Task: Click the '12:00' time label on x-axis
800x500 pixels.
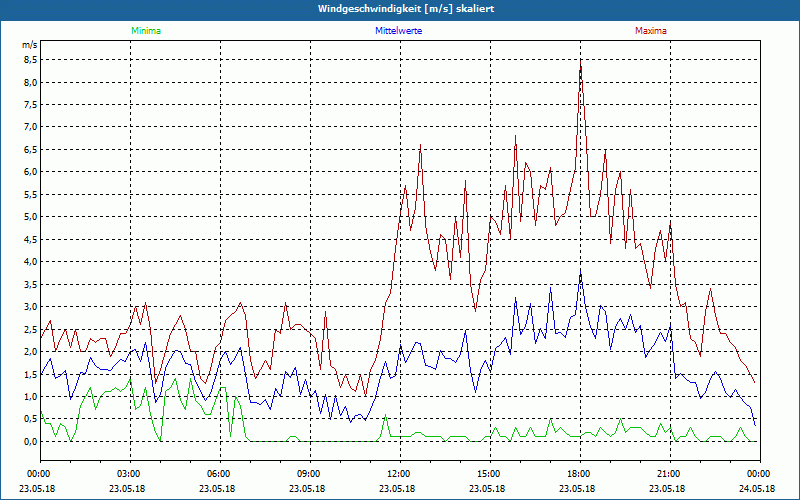Action: click(400, 474)
